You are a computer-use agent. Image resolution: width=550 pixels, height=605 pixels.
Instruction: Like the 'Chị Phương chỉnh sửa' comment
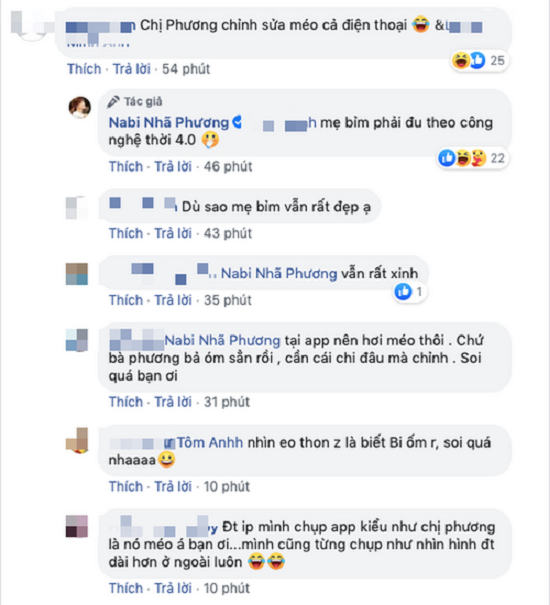click(84, 69)
